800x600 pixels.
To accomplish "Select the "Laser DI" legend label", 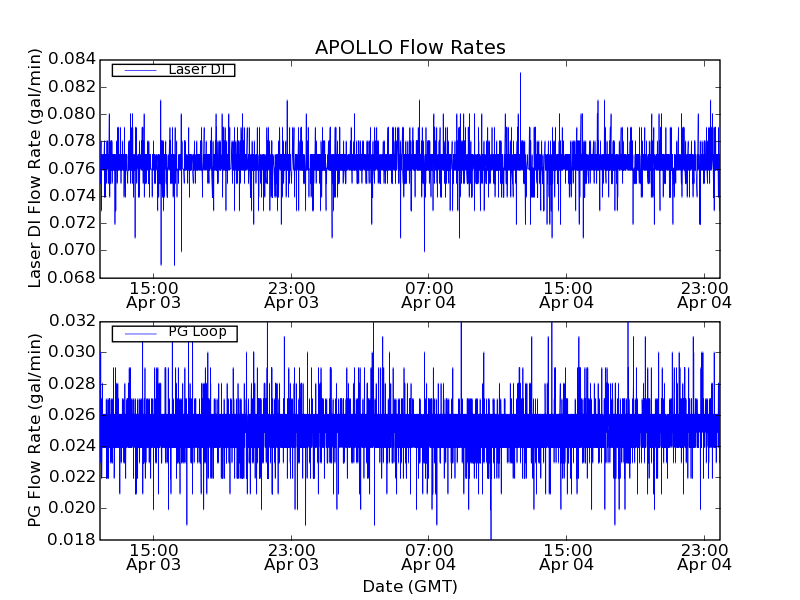I will click(x=197, y=69).
